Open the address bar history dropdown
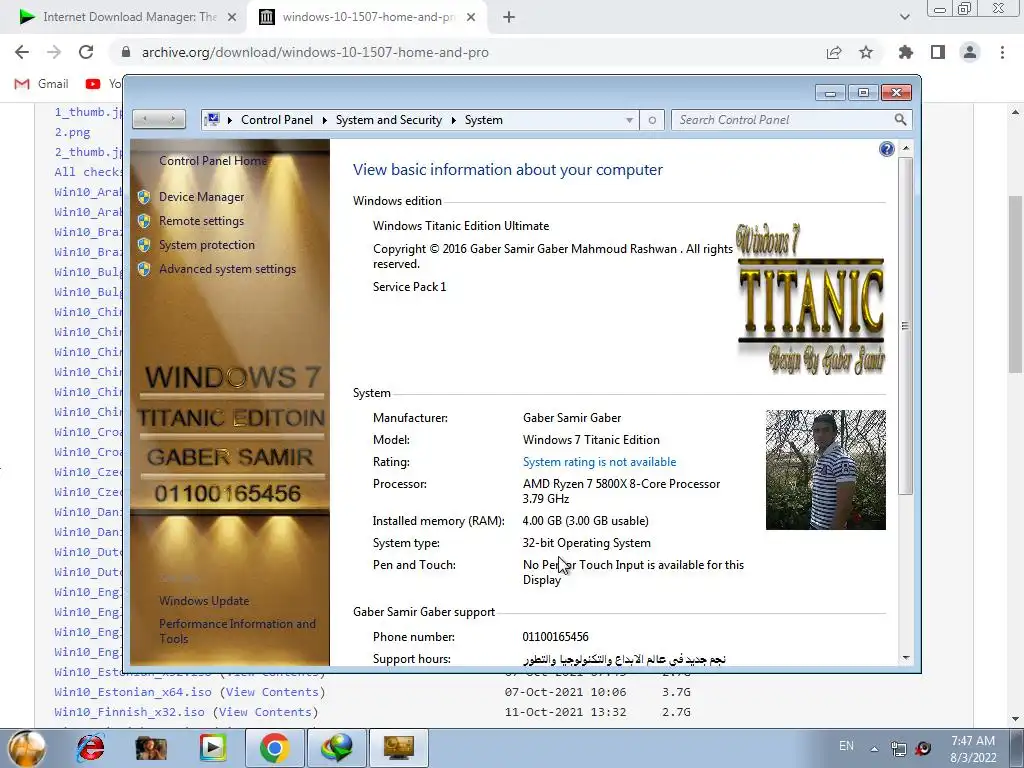Image resolution: width=1024 pixels, height=768 pixels. (x=629, y=120)
